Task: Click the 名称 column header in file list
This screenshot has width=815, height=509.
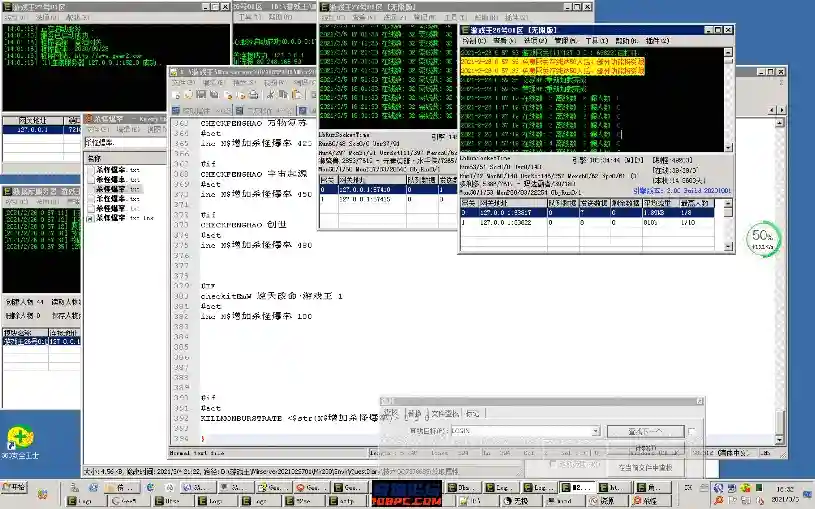Action: pos(125,158)
